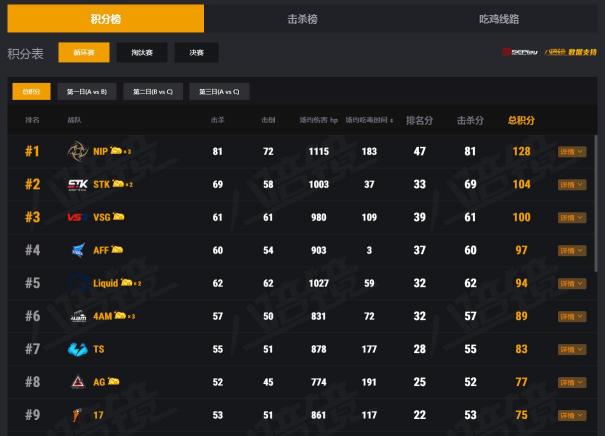Click average damage value 1115
The height and width of the screenshot is (436, 605).
coord(319,151)
